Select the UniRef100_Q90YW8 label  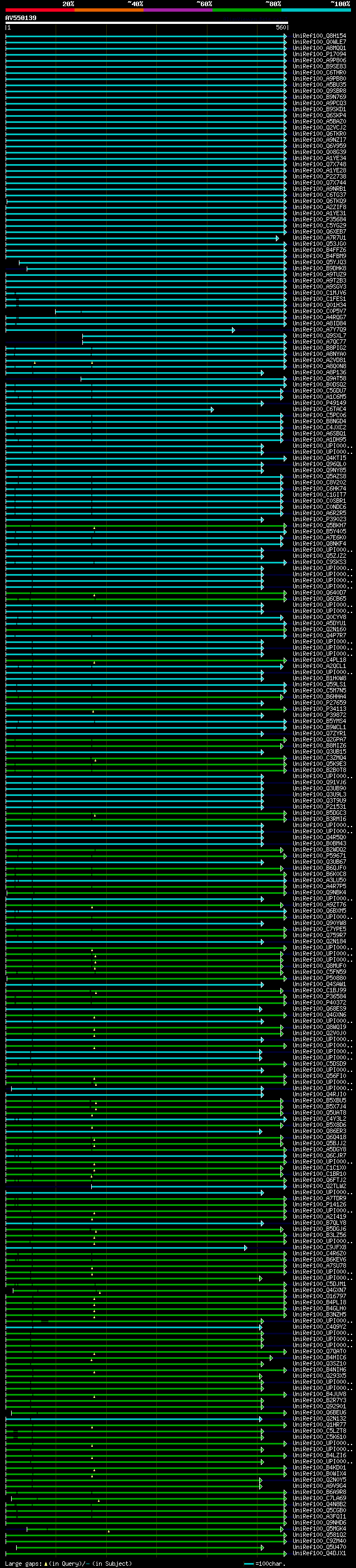319,923
